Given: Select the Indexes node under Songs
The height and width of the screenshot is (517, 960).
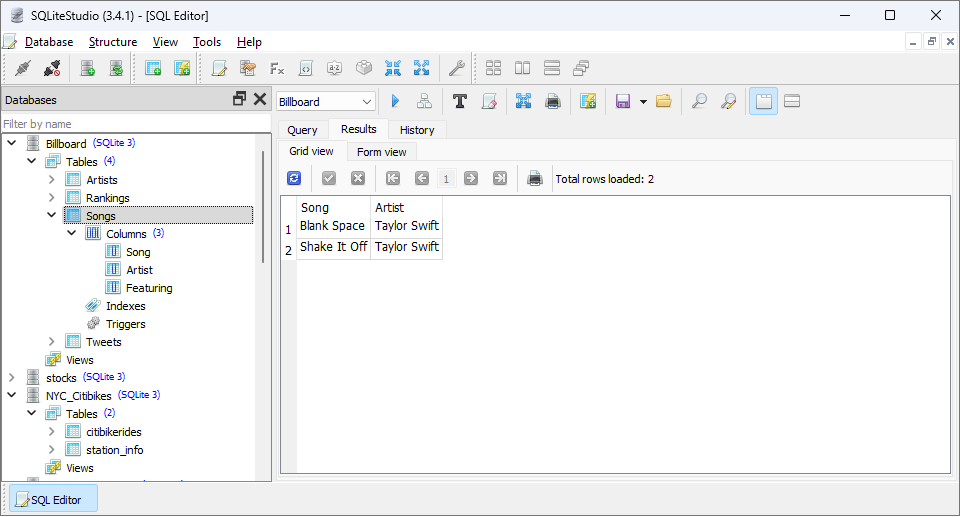Looking at the screenshot, I should coord(126,306).
